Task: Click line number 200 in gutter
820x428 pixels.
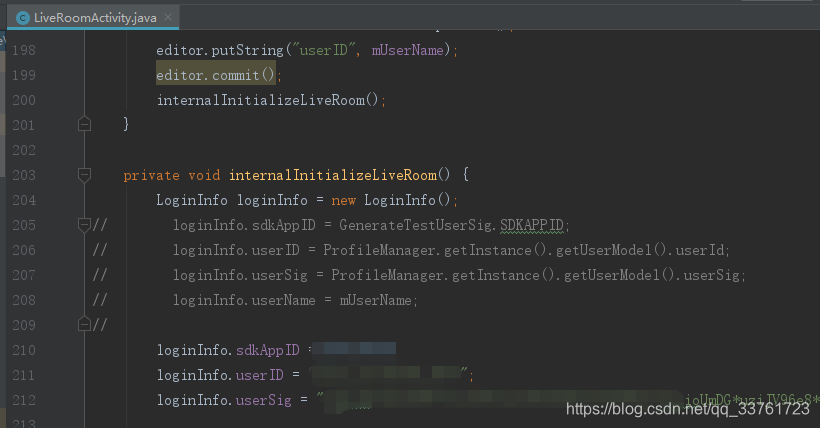Action: [24, 100]
